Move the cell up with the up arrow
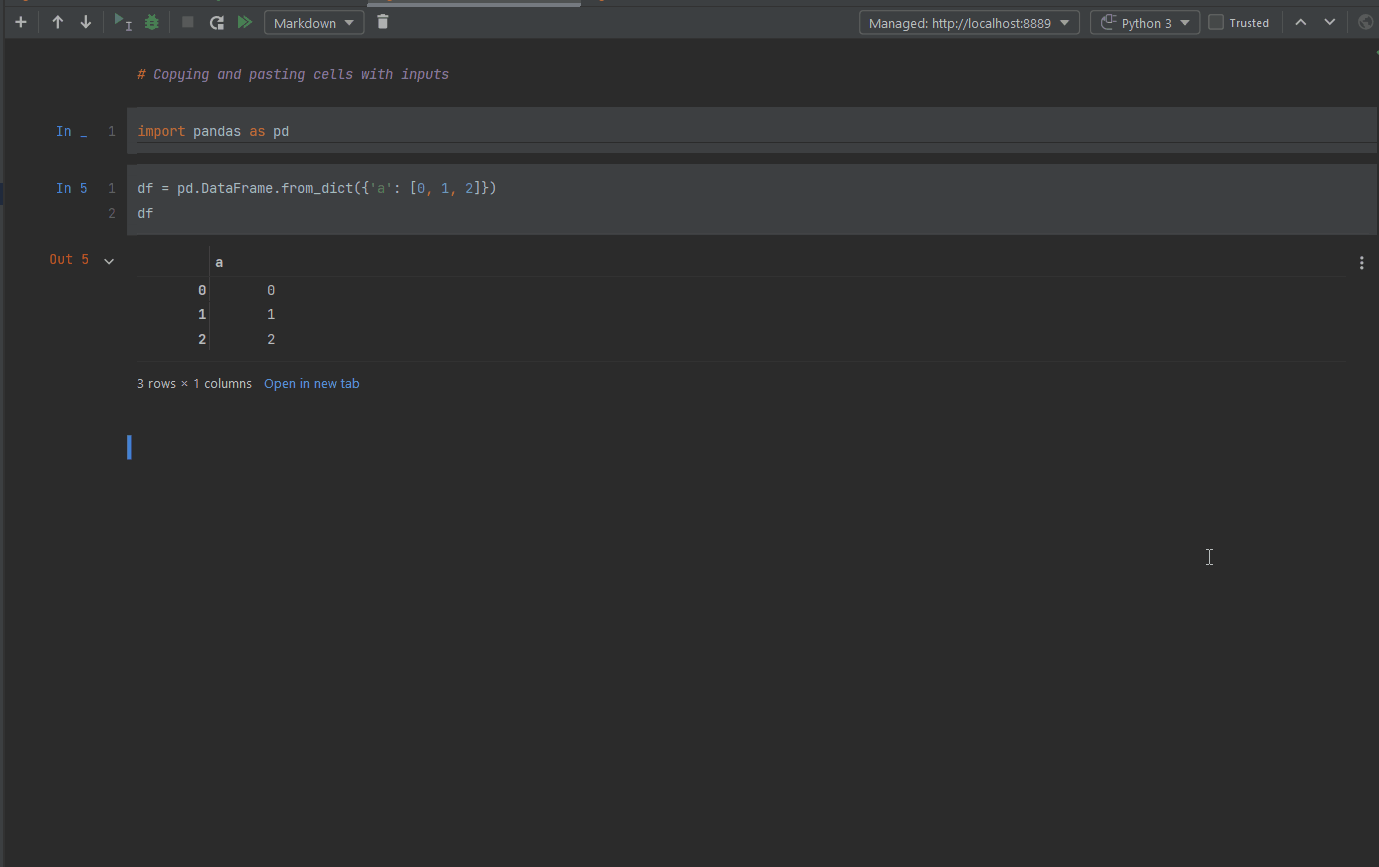Image resolution: width=1379 pixels, height=867 pixels. pos(58,22)
